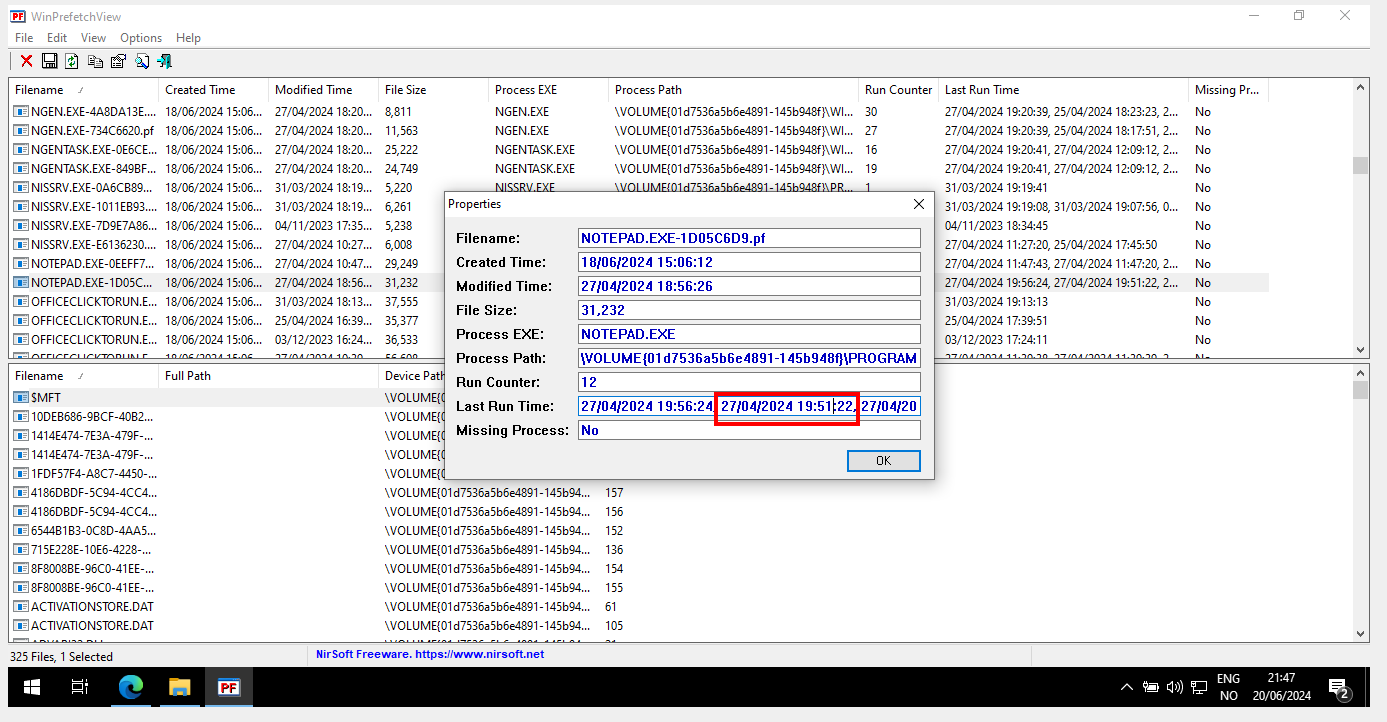Open Task View on the taskbar
This screenshot has width=1387, height=722.
tap(80, 687)
